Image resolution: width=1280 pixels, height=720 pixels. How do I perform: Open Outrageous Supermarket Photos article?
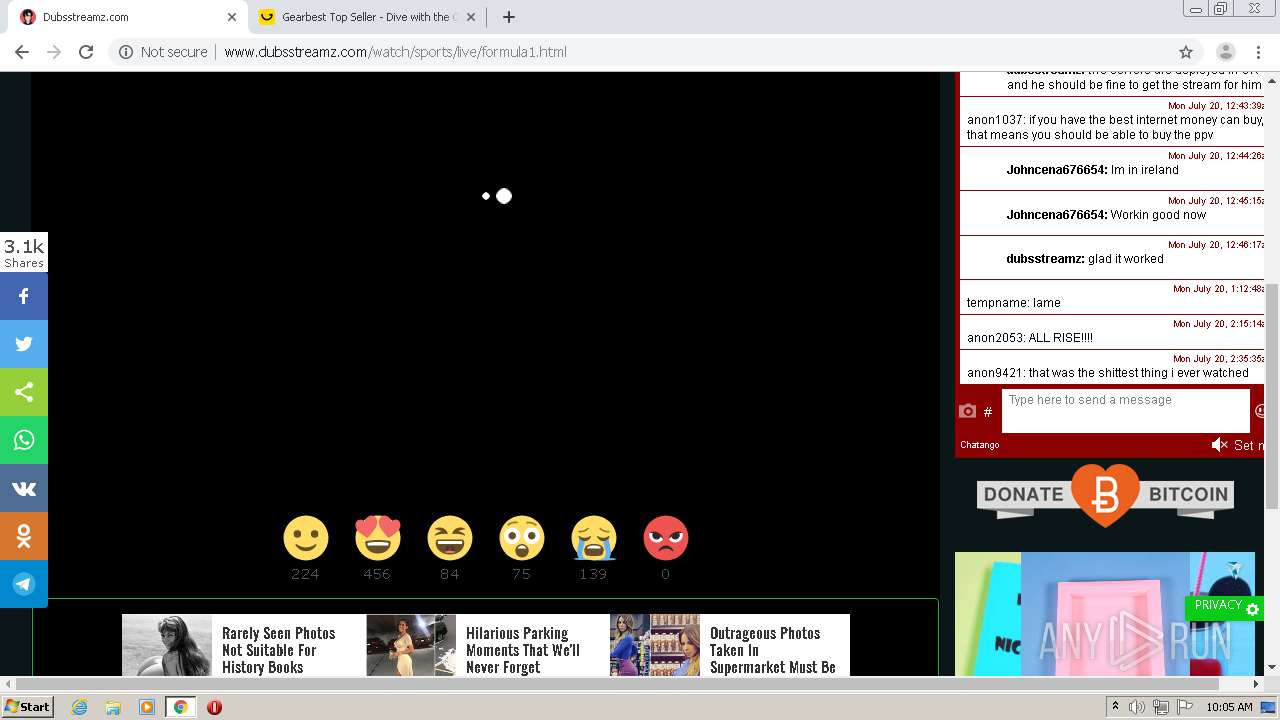[x=773, y=650]
